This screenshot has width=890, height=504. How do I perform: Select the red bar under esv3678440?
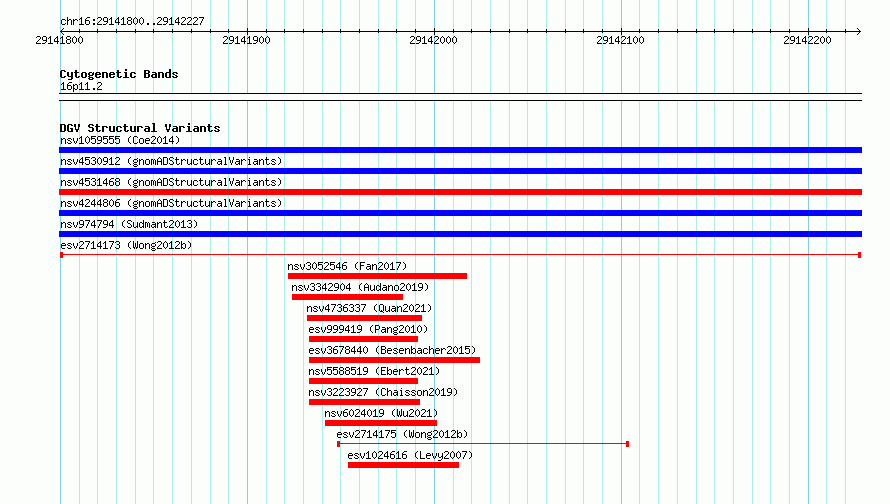point(394,360)
